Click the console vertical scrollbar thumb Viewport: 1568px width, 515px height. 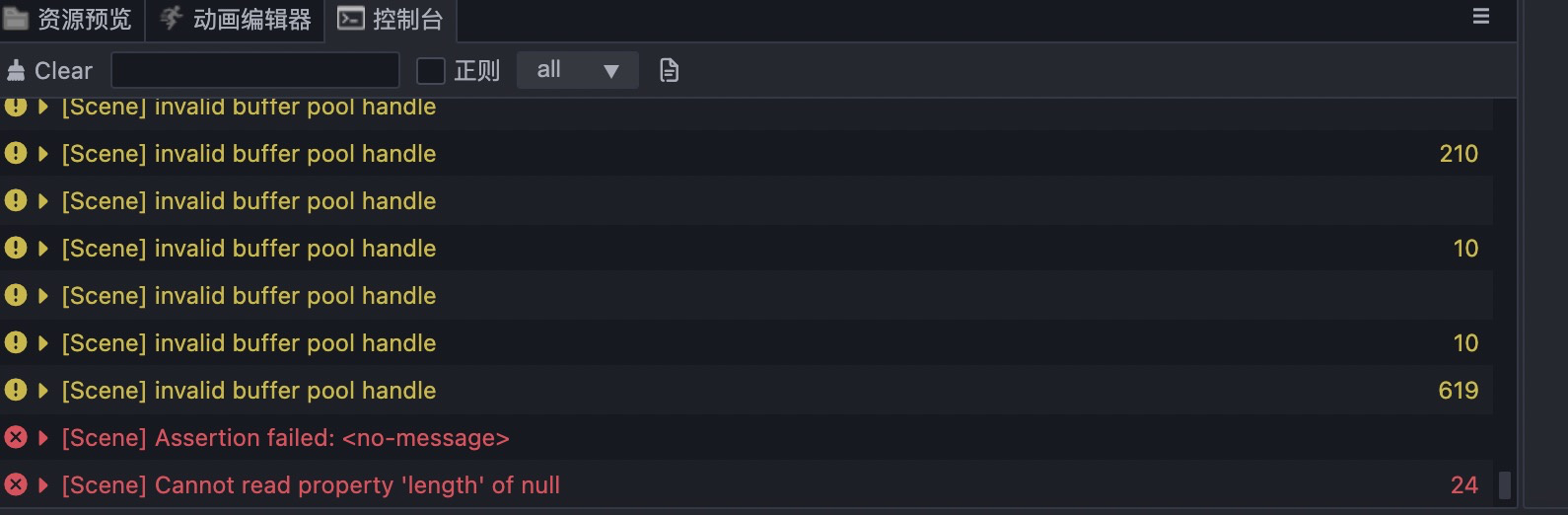coord(1505,485)
